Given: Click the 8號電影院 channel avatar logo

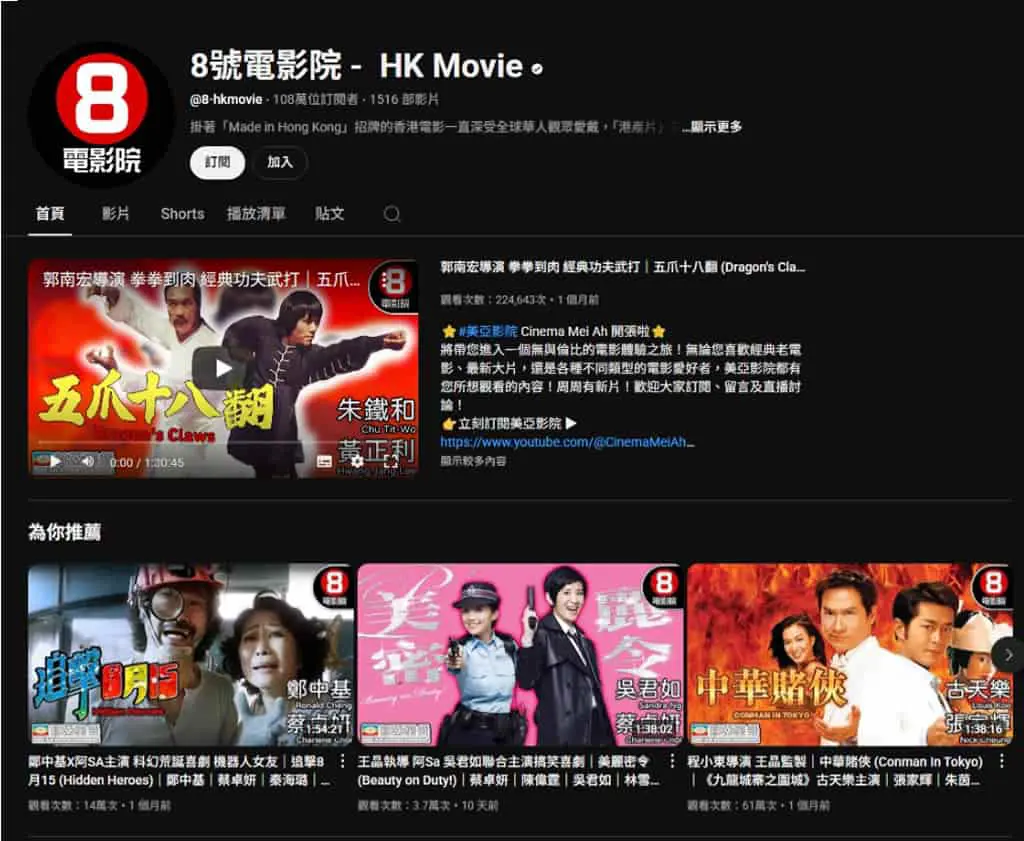Looking at the screenshot, I should pos(101,114).
